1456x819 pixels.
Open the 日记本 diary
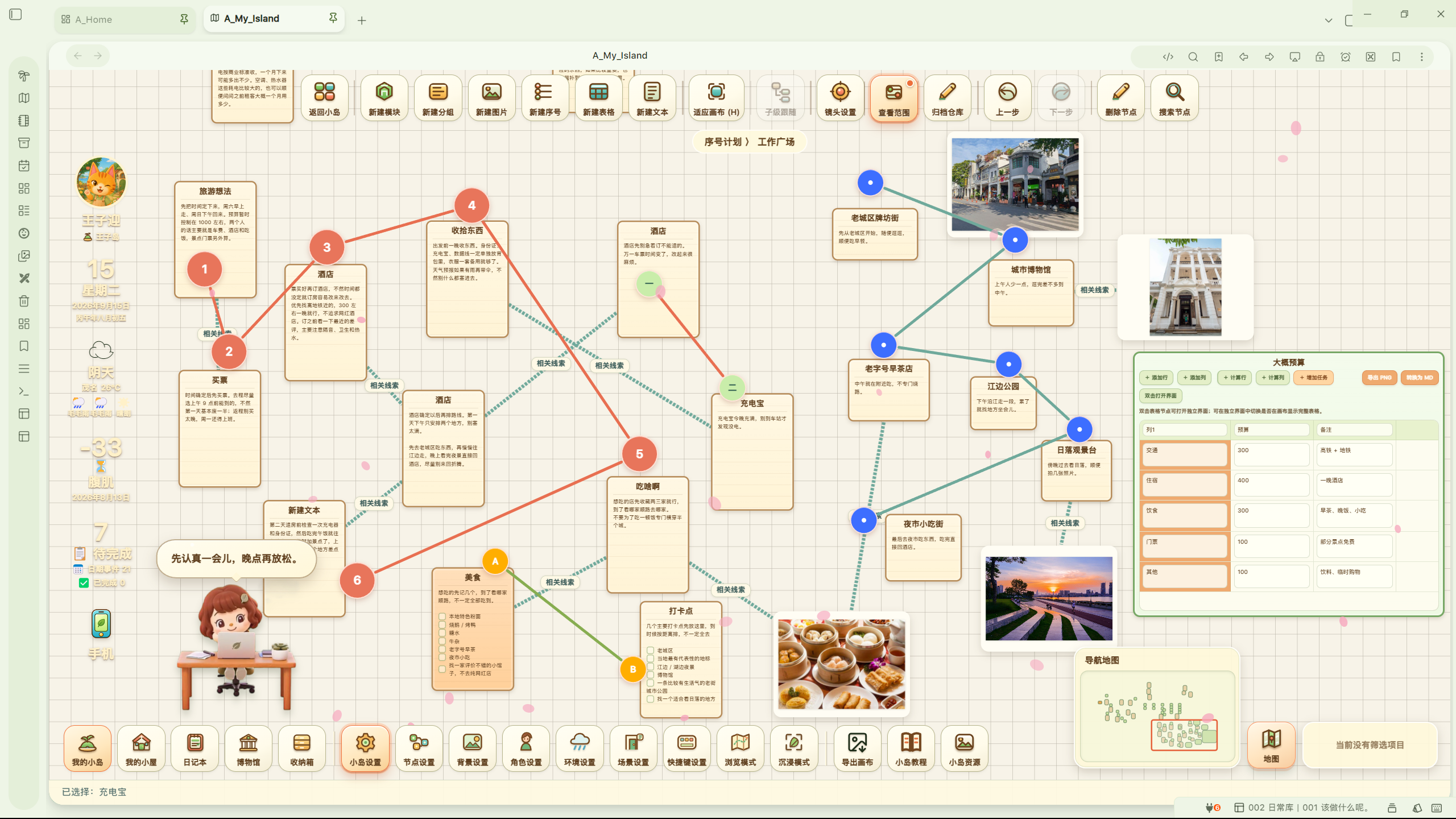click(195, 748)
